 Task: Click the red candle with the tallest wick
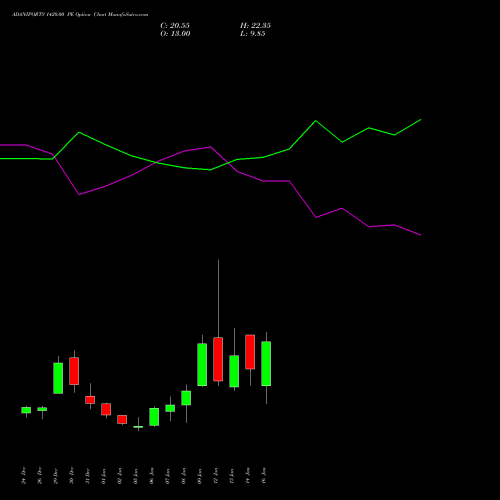click(x=218, y=359)
